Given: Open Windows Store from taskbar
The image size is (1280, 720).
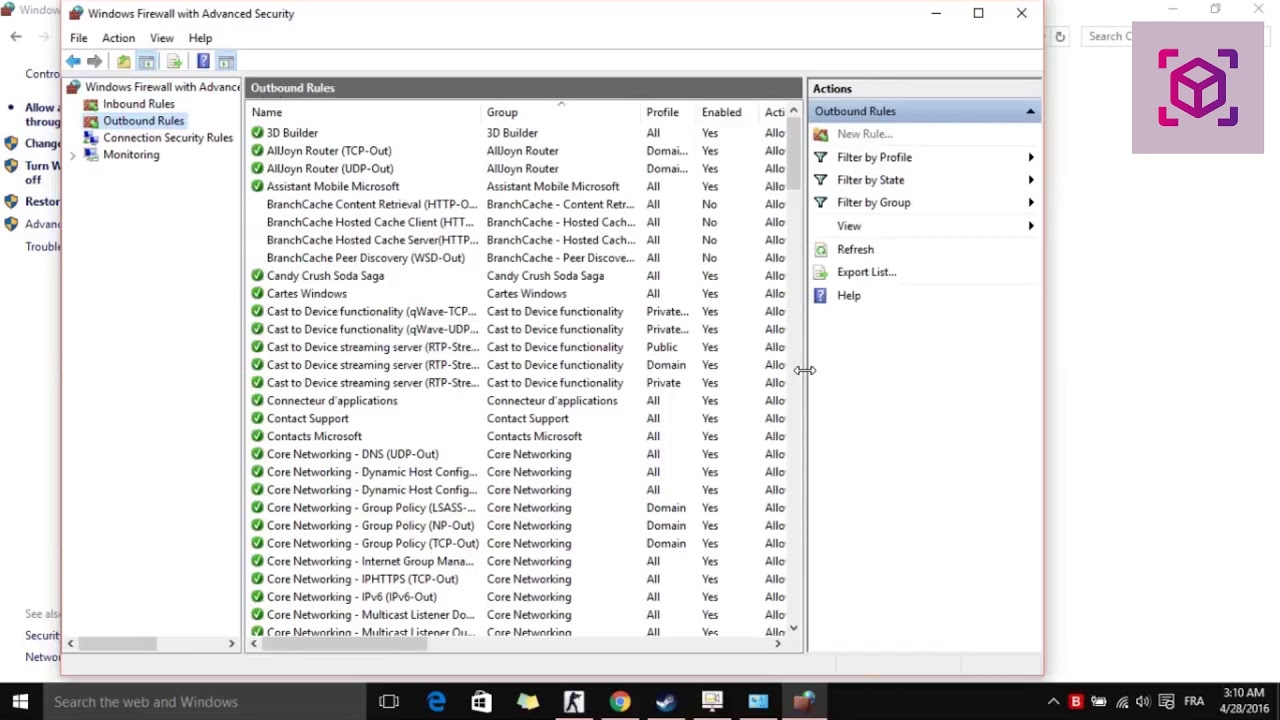Looking at the screenshot, I should pos(481,702).
